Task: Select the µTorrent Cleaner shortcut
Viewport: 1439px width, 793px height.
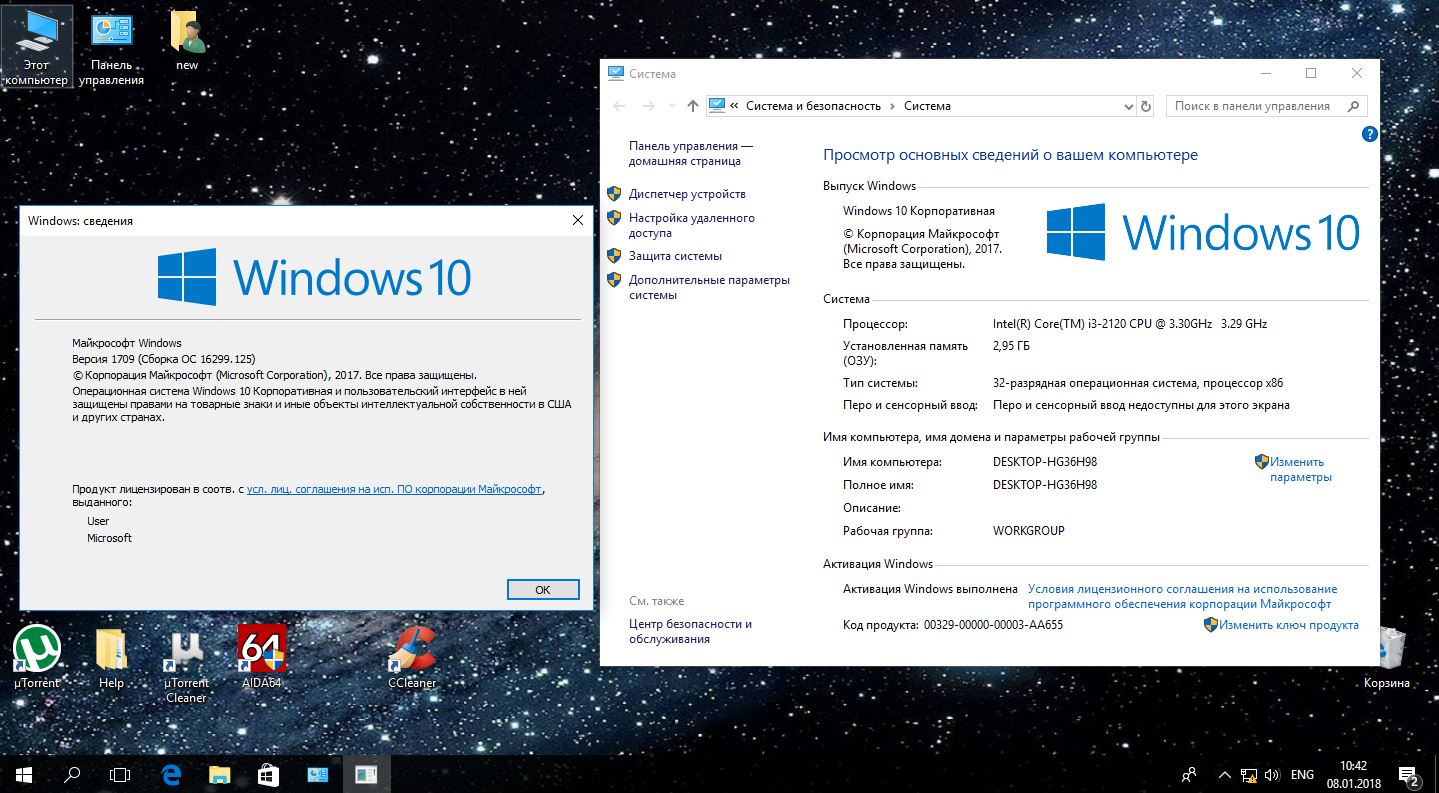Action: [187, 665]
